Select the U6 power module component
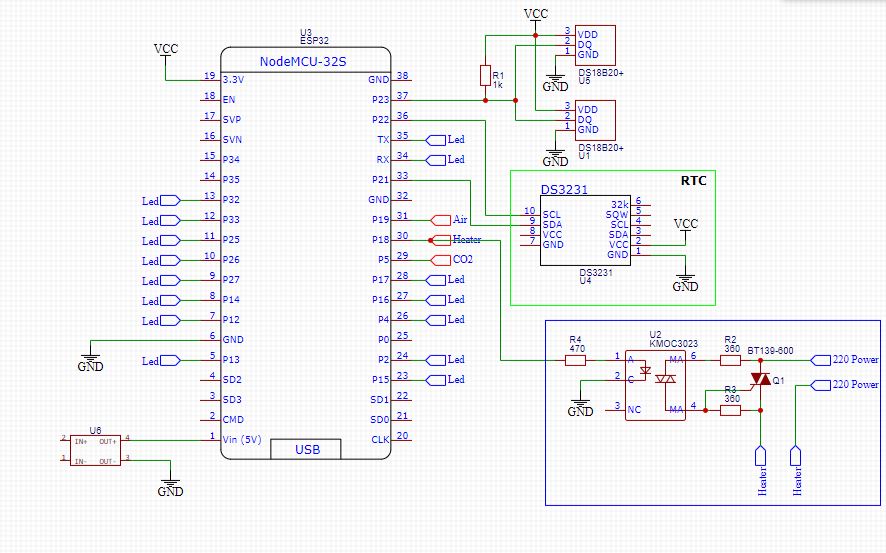 pos(95,449)
